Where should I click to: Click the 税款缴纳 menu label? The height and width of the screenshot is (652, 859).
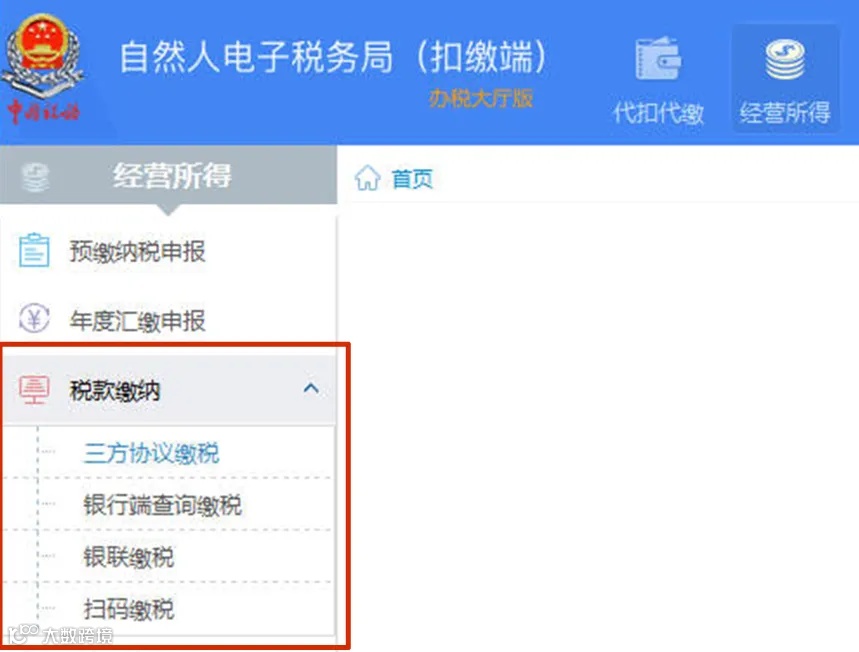pyautogui.click(x=115, y=391)
